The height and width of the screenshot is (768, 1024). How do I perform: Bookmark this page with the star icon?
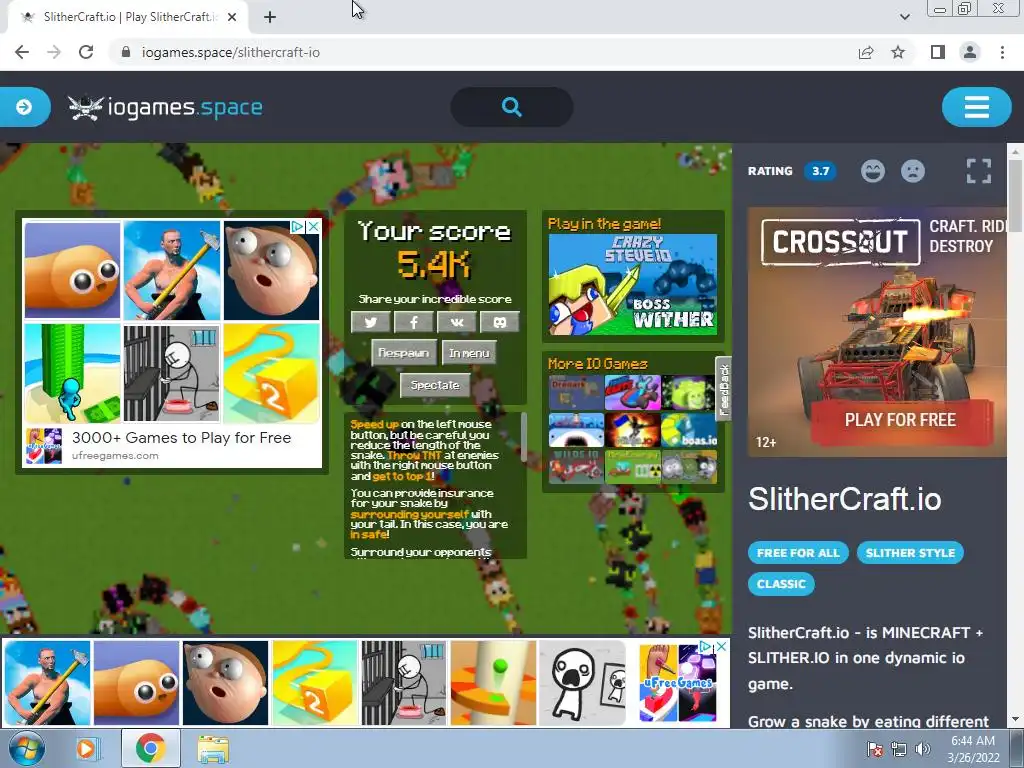(x=898, y=52)
